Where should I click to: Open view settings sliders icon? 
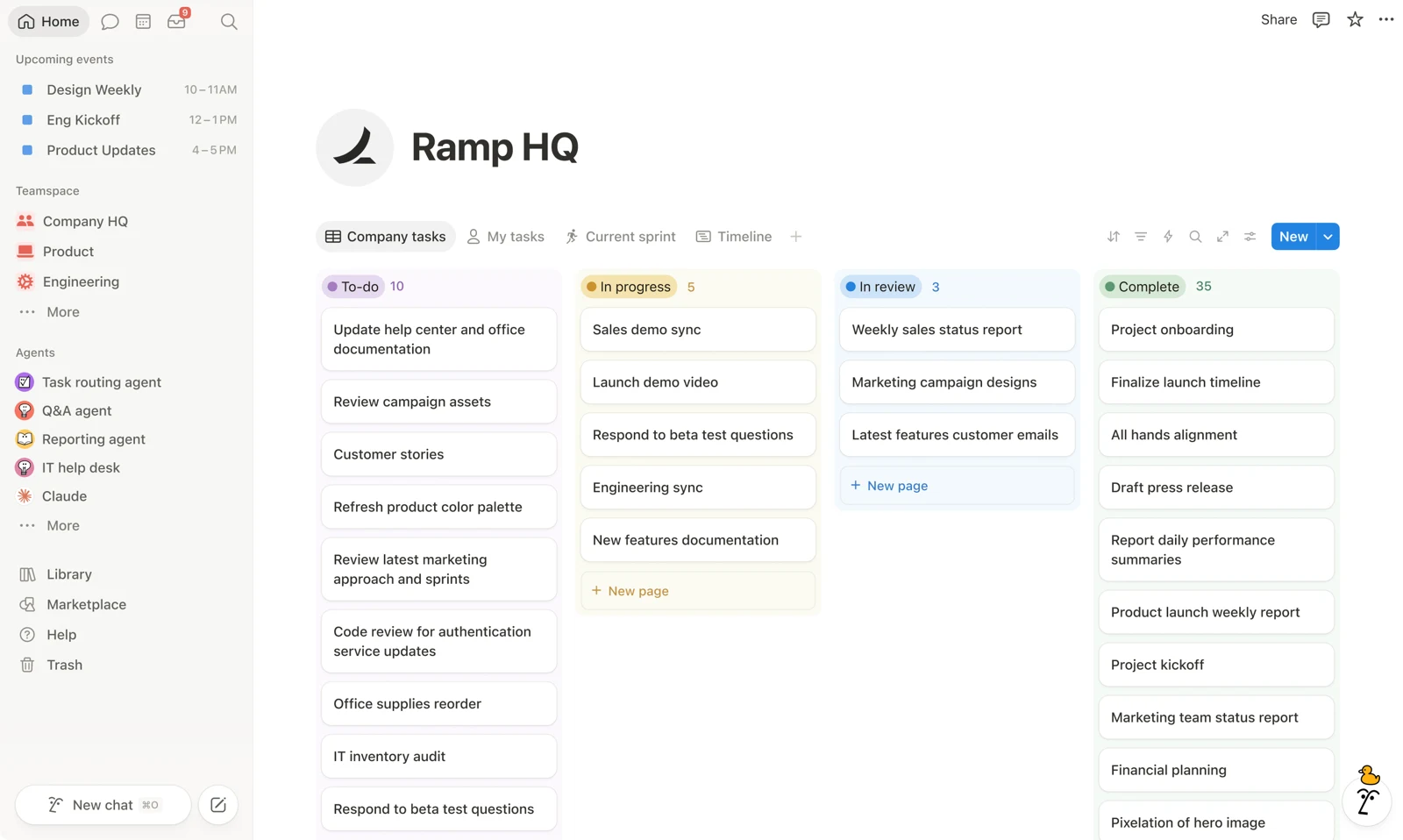point(1250,237)
